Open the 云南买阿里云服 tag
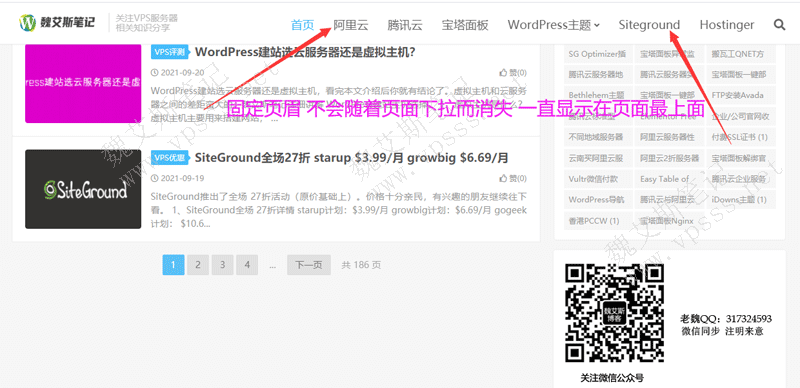 tap(597, 158)
